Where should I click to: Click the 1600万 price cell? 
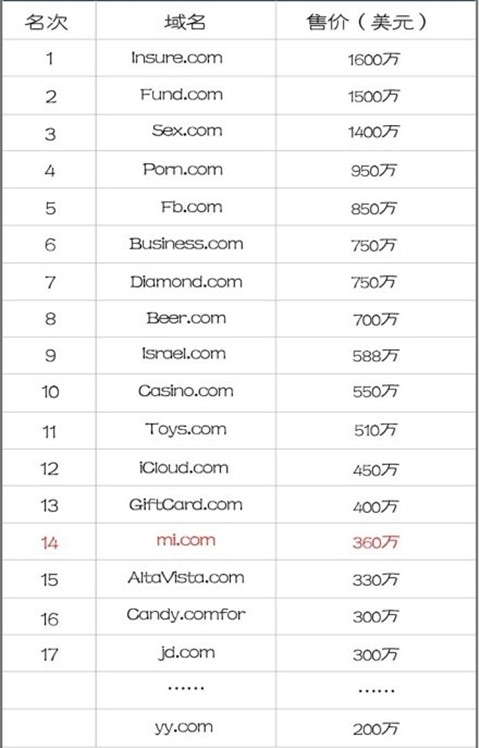click(x=374, y=59)
